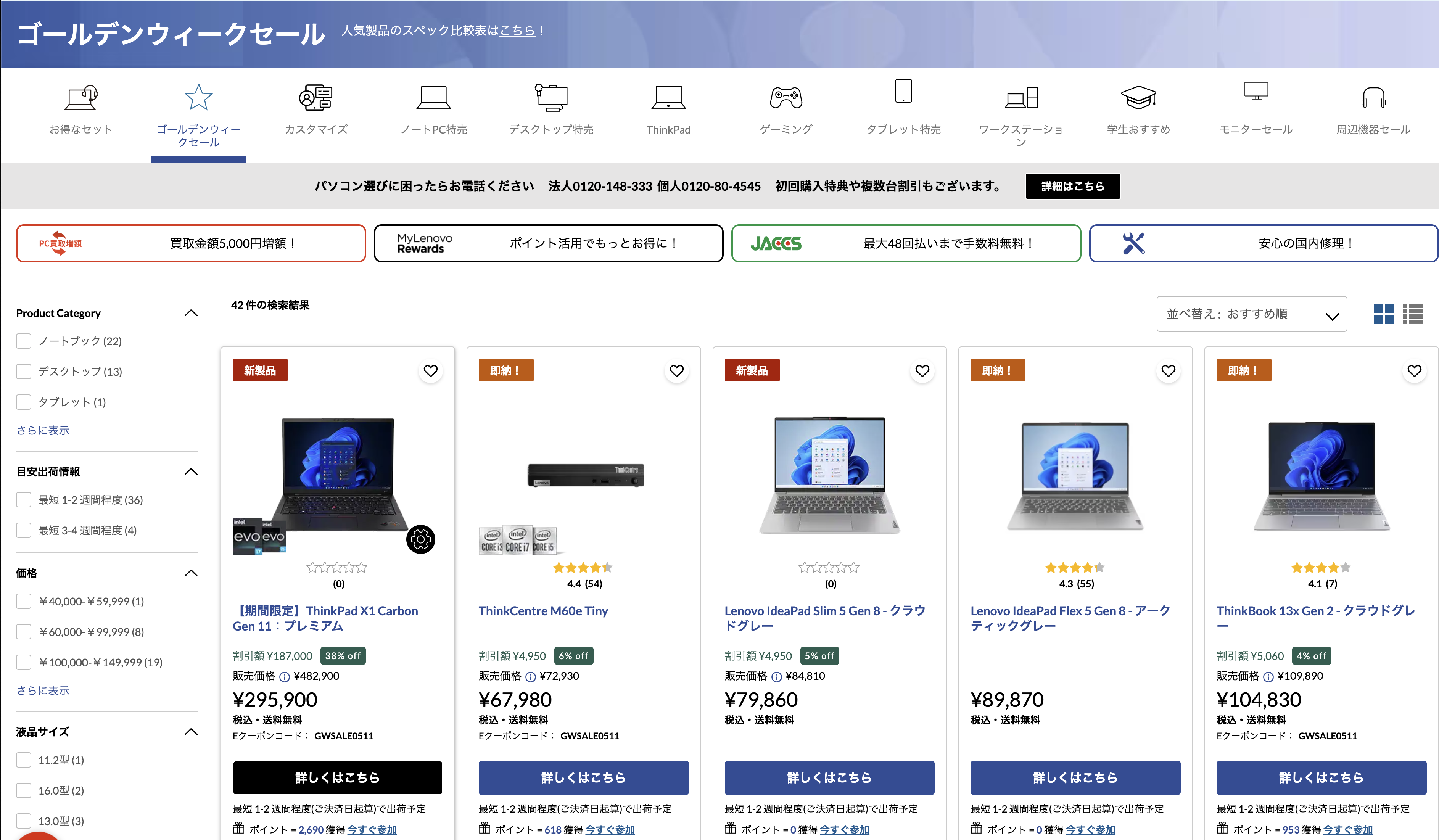1439x840 pixels.
Task: Tick 最短 1-2 週間程度 (36) shipping filter
Action: tap(23, 500)
